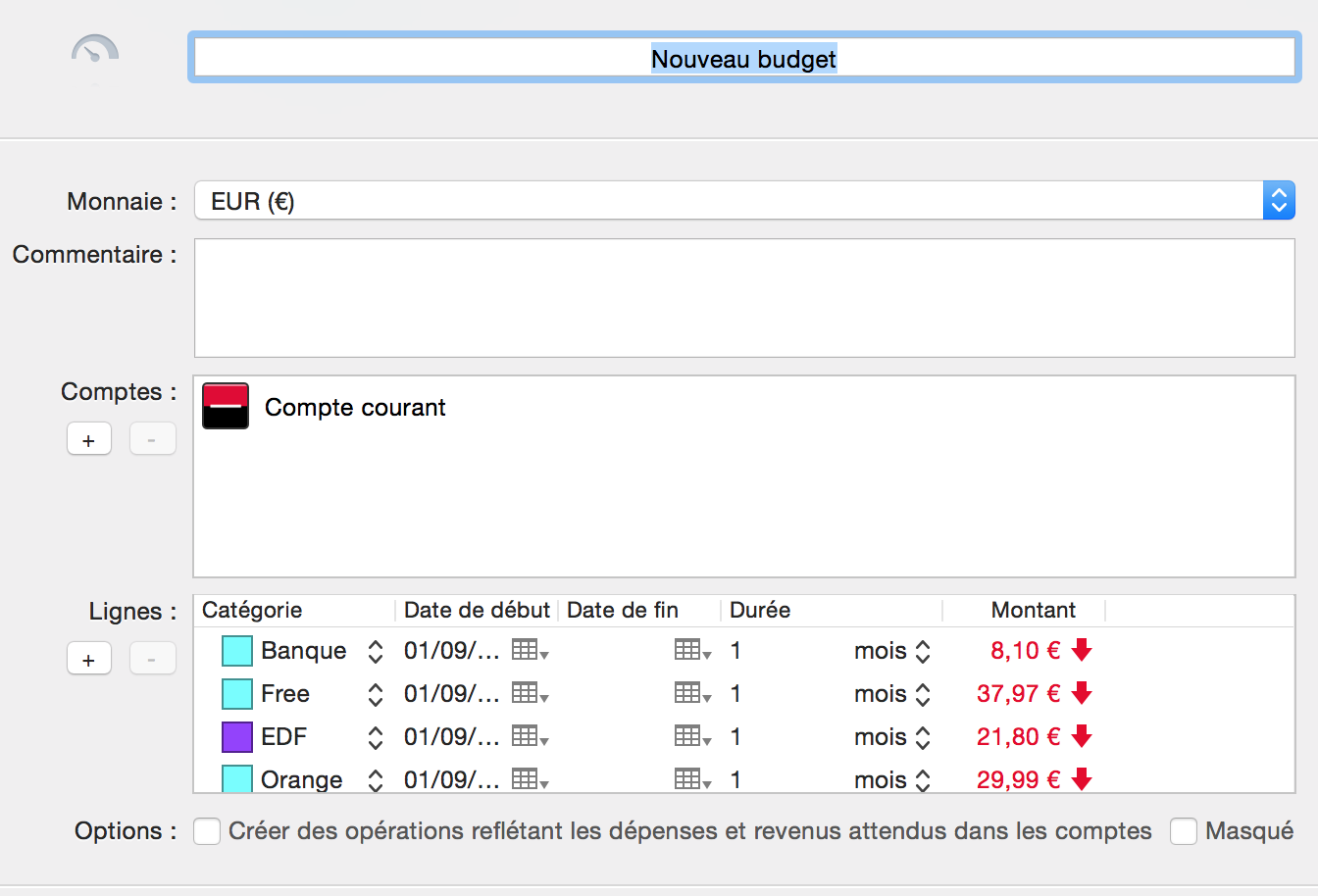Click the Orange category name
Viewport: 1318px width, 896px height.
(x=302, y=780)
